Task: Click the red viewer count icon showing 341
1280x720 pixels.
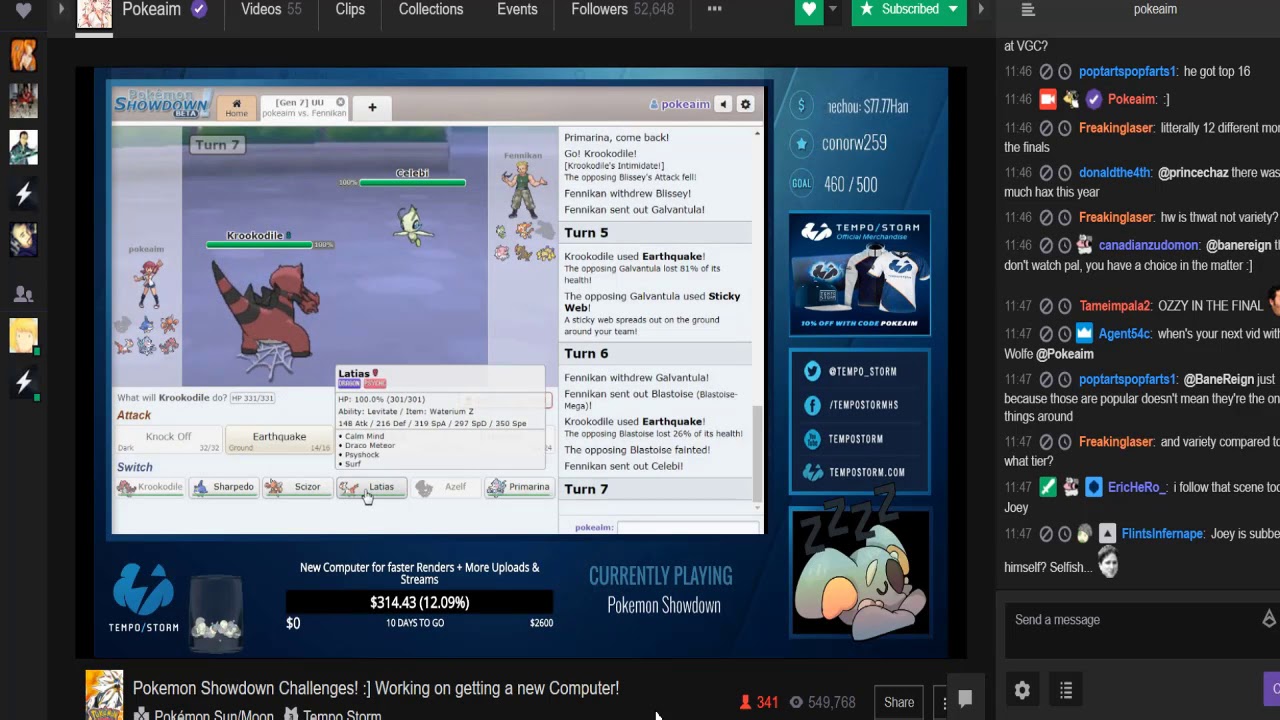Action: (x=745, y=703)
